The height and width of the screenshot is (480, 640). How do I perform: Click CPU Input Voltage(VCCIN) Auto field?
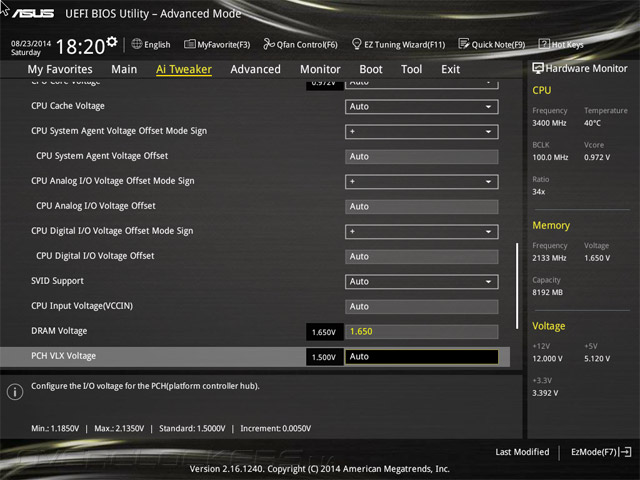click(x=422, y=307)
